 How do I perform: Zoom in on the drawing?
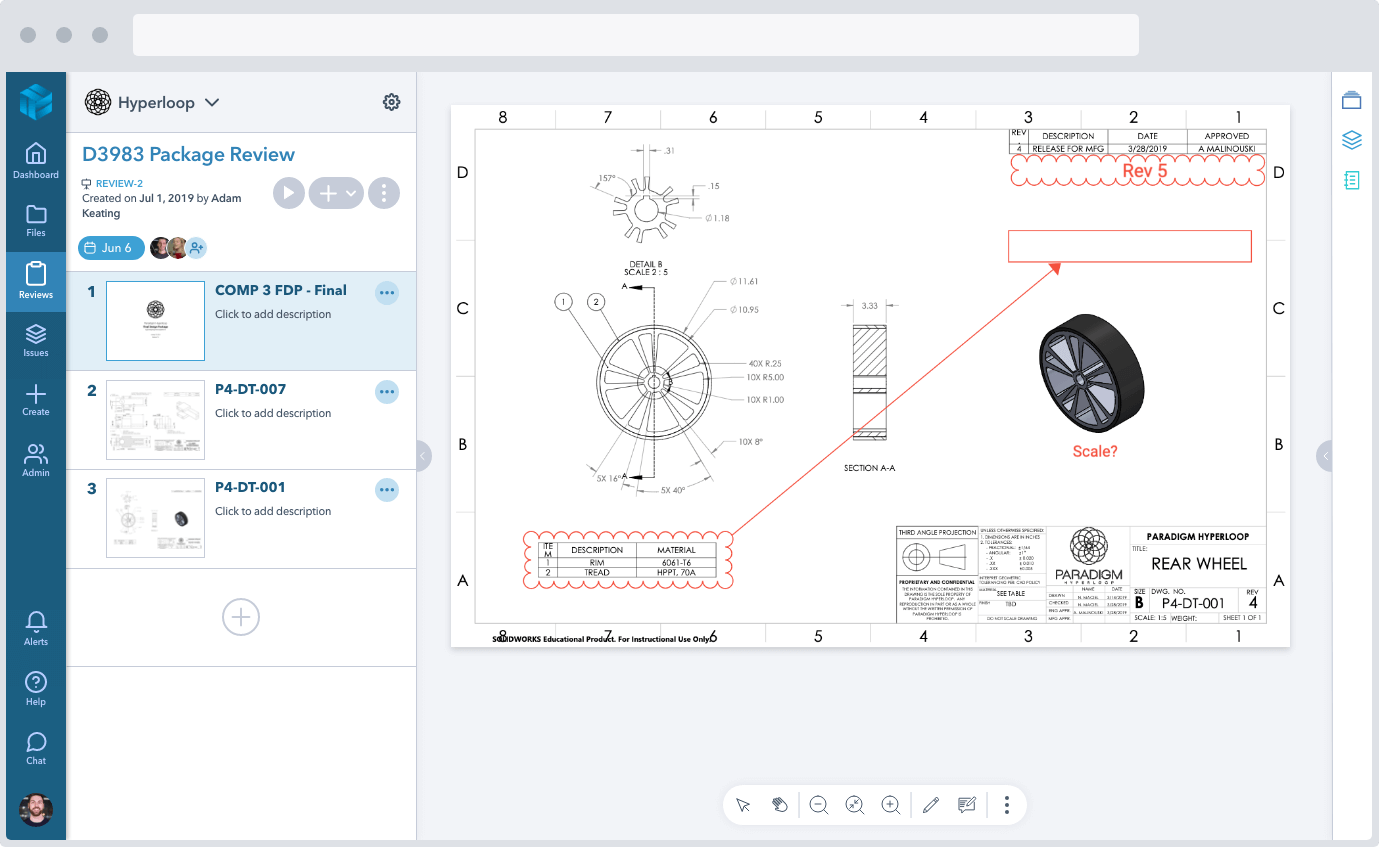(890, 805)
